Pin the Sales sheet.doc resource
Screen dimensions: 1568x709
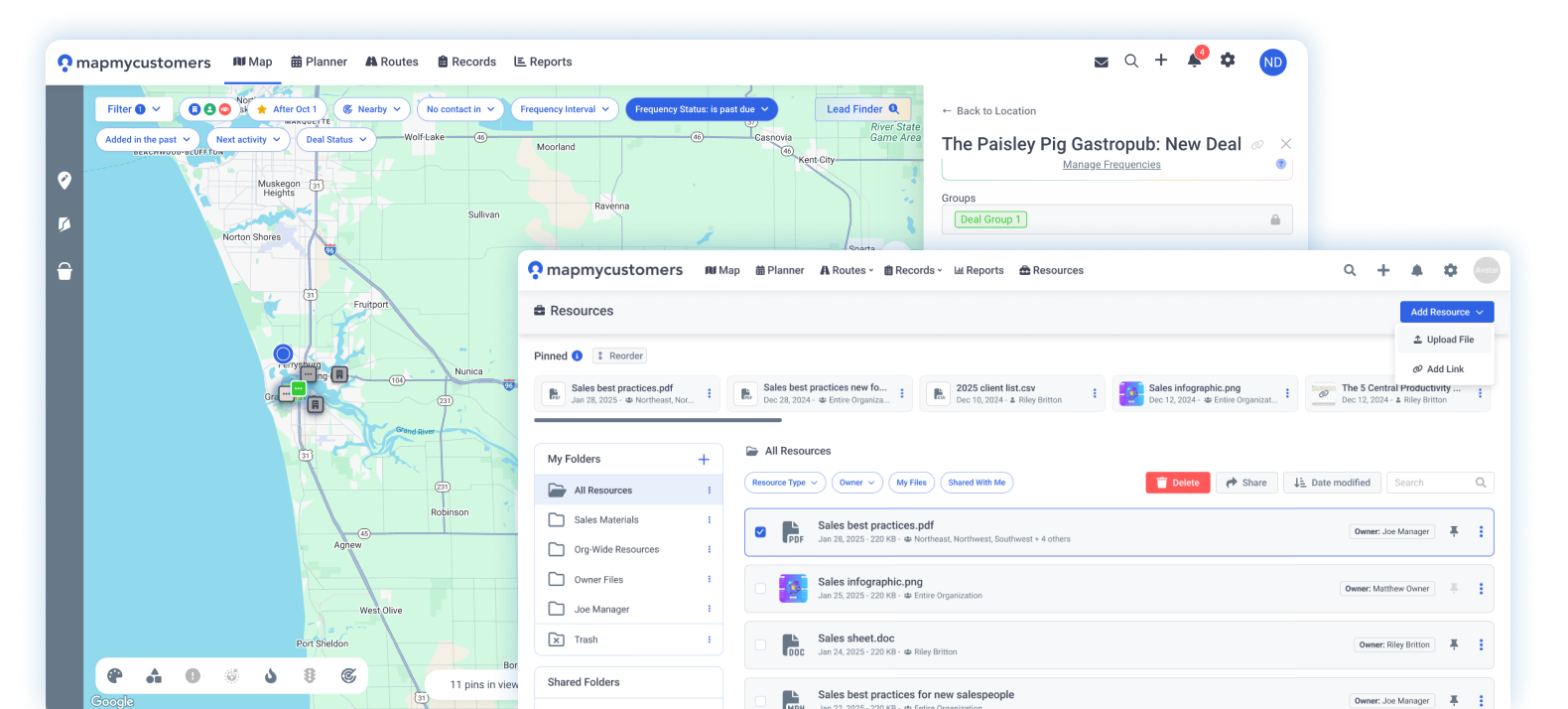[1453, 644]
